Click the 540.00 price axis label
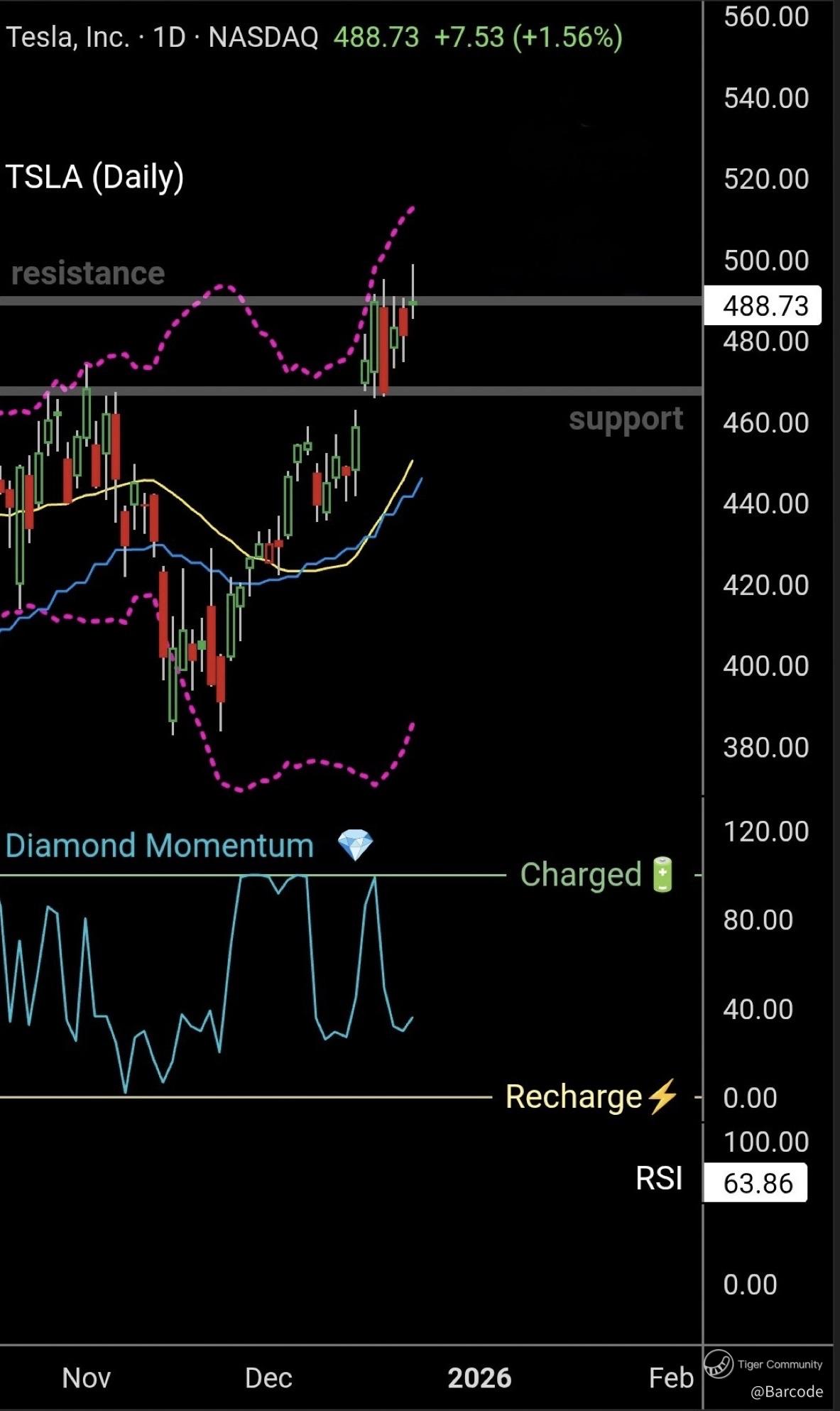The width and height of the screenshot is (840, 1411). (x=766, y=98)
